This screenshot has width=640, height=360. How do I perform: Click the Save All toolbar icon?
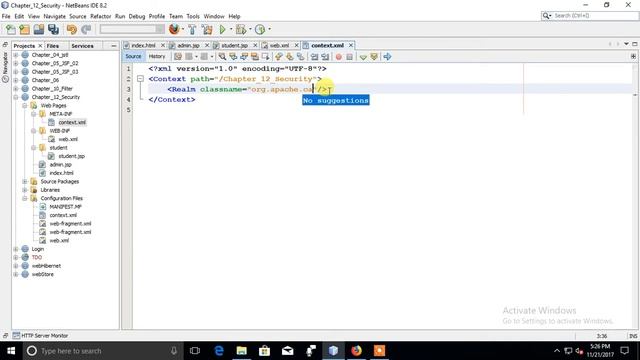click(x=53, y=29)
